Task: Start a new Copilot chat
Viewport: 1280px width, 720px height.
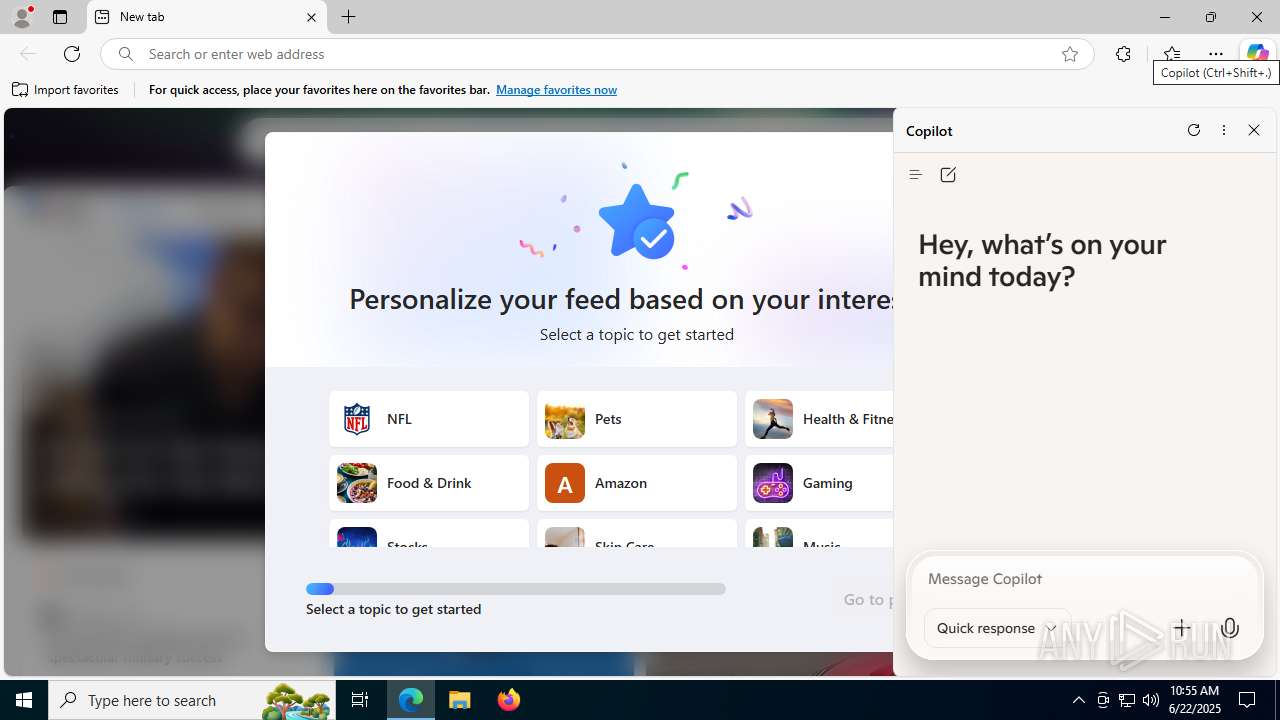Action: (x=948, y=175)
